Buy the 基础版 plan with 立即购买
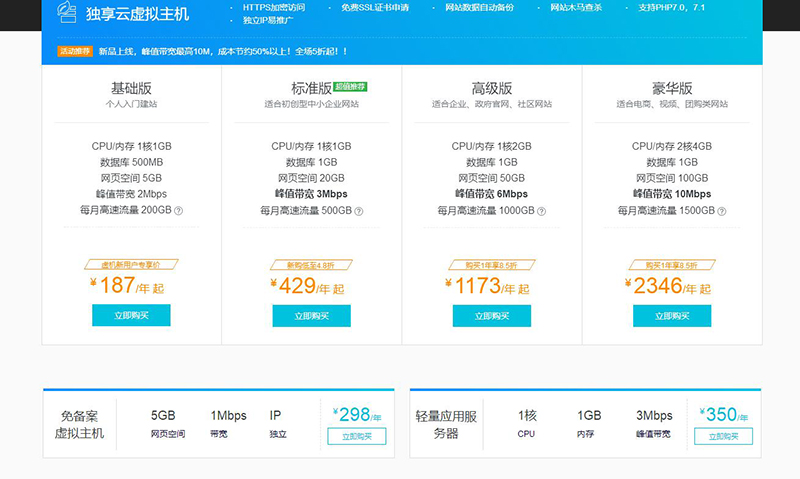Viewport: 800px width, 479px height. [x=131, y=315]
